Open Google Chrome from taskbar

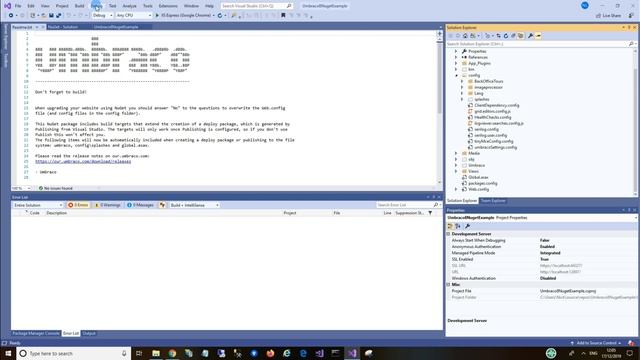click(x=172, y=353)
